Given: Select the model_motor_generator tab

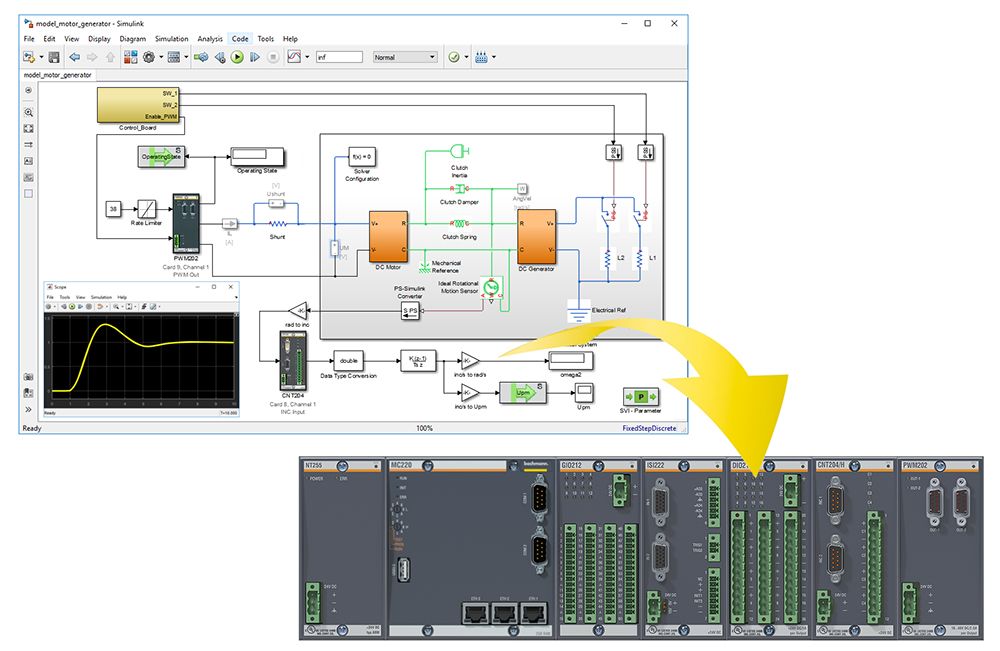Looking at the screenshot, I should click(x=57, y=74).
